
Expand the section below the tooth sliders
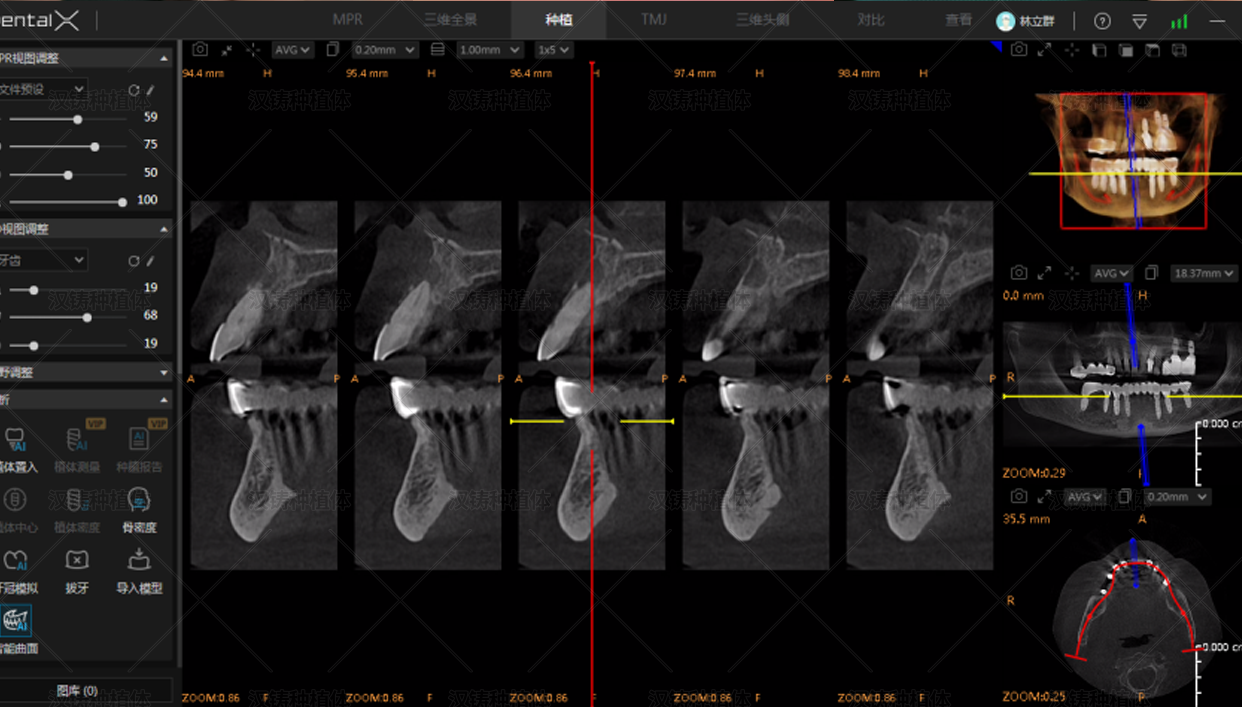point(164,372)
